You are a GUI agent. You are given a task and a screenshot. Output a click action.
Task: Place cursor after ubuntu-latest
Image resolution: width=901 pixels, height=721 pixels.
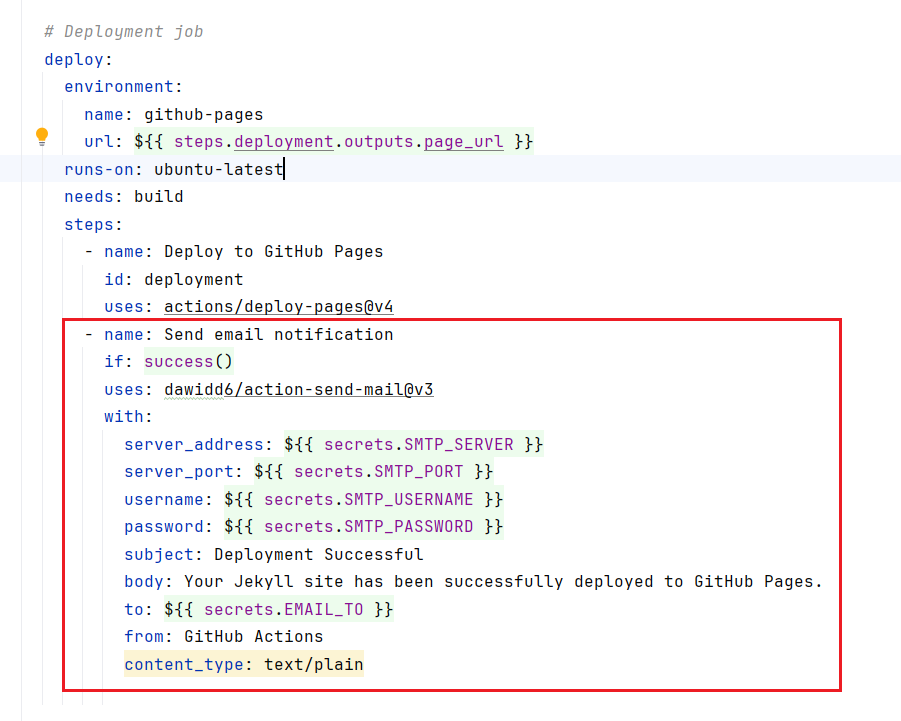pyautogui.click(x=284, y=169)
